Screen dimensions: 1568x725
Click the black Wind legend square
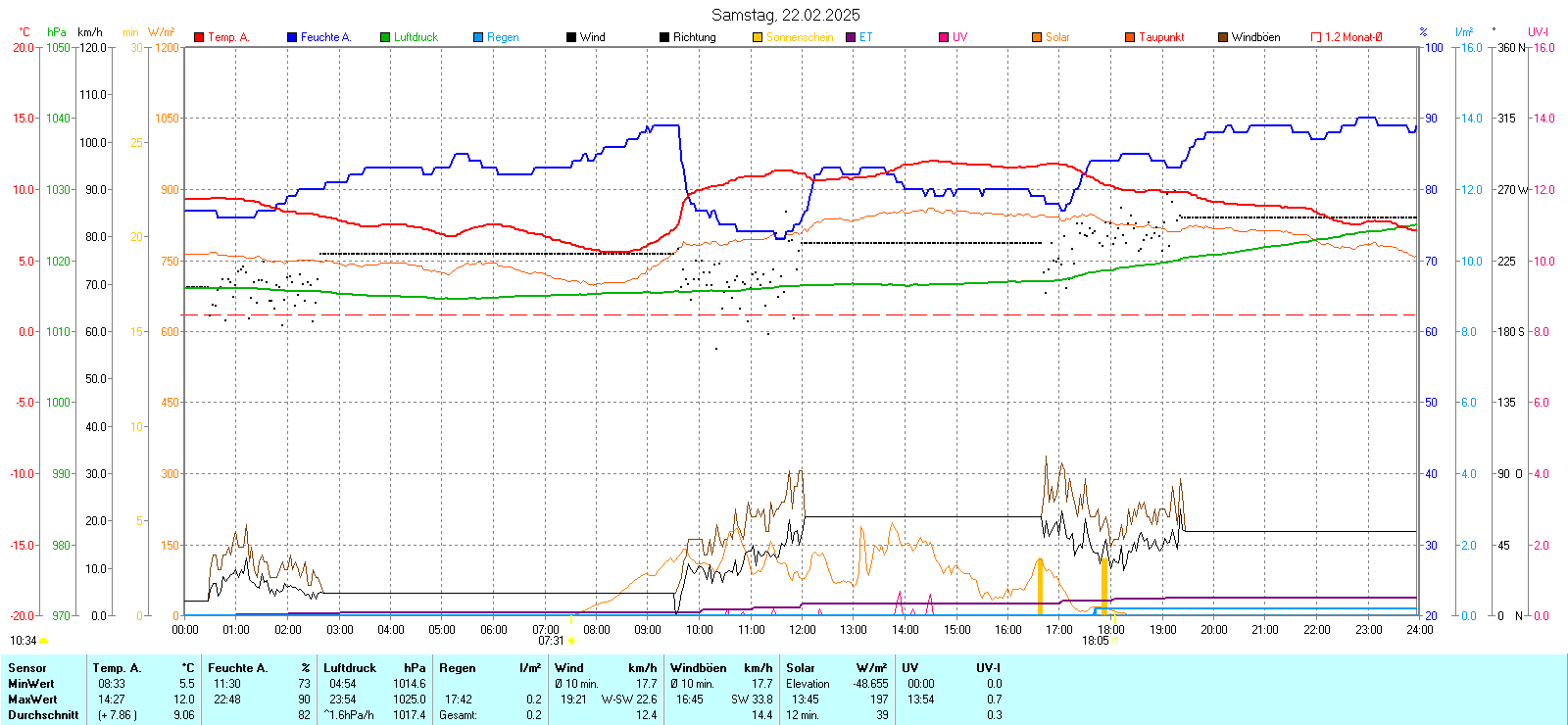571,37
